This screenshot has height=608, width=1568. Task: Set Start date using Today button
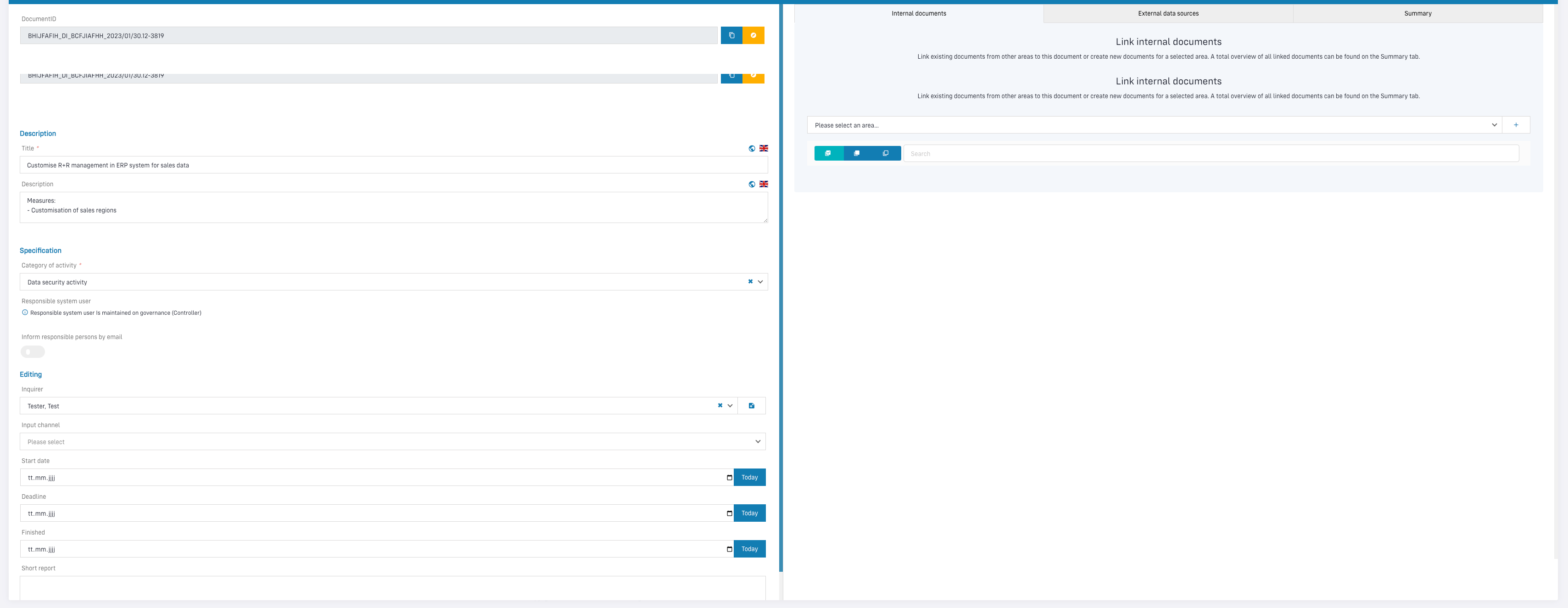click(x=749, y=477)
